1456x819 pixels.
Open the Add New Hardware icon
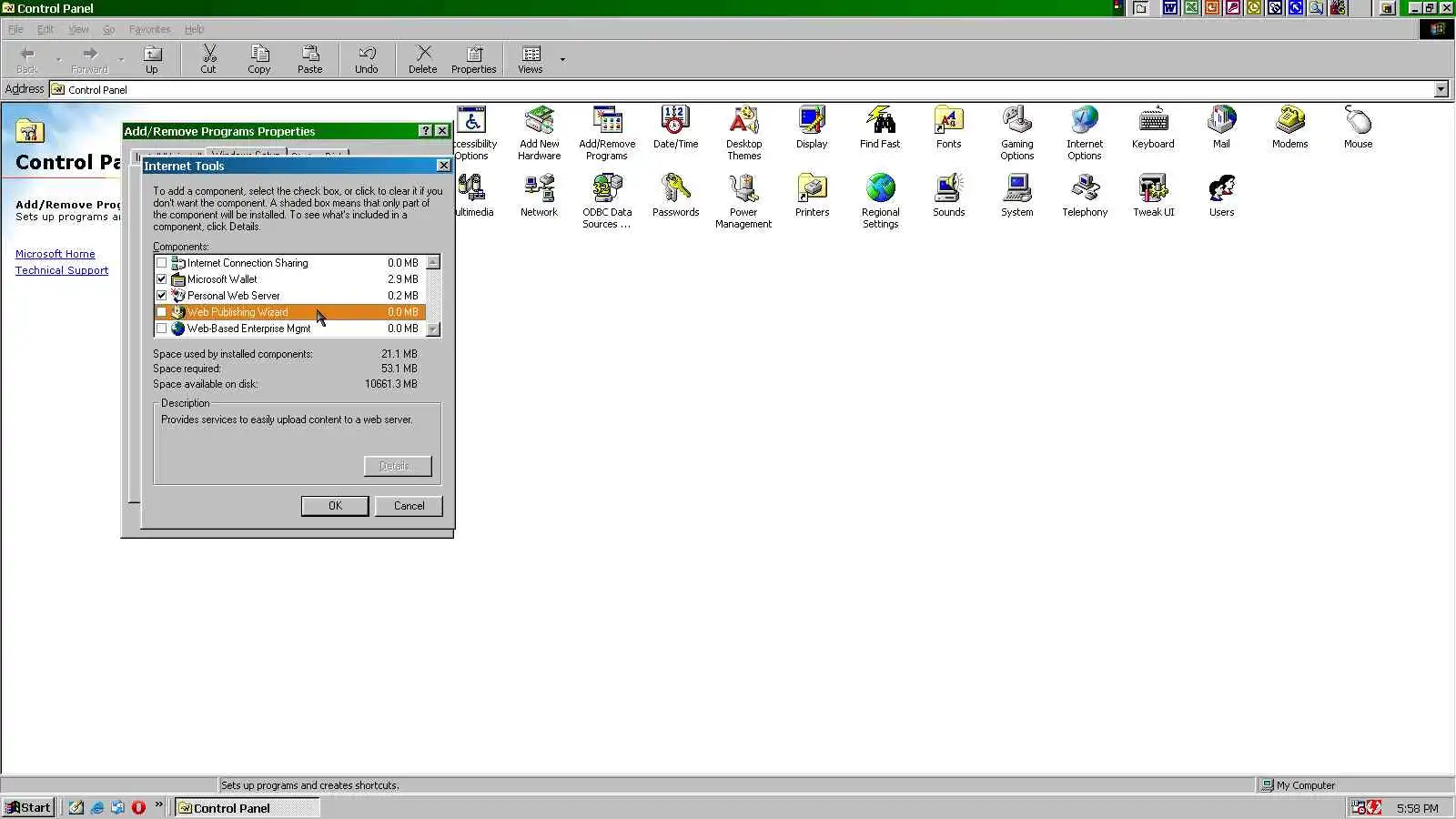(539, 133)
